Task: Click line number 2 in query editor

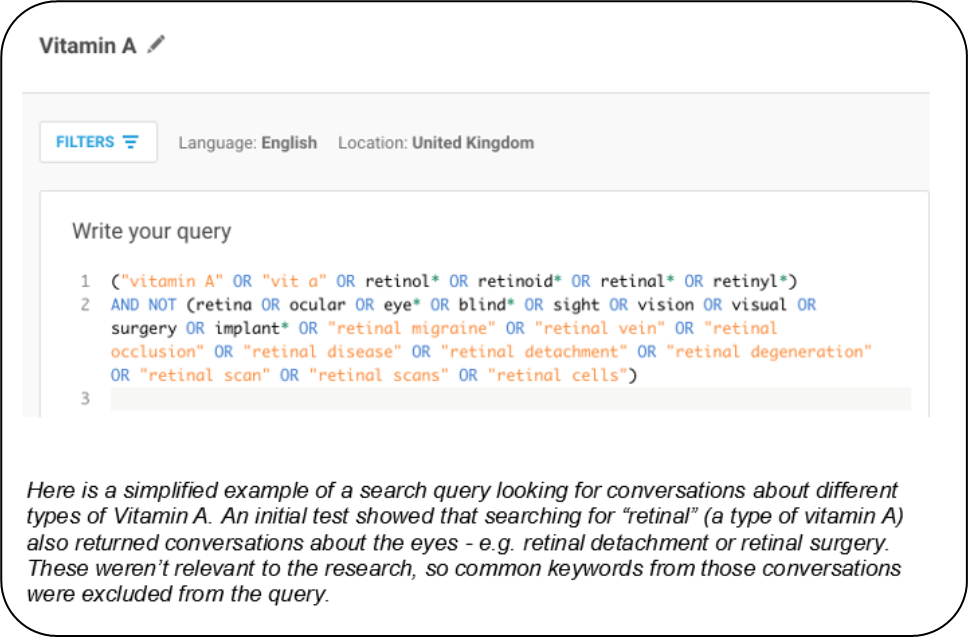Action: pos(85,305)
